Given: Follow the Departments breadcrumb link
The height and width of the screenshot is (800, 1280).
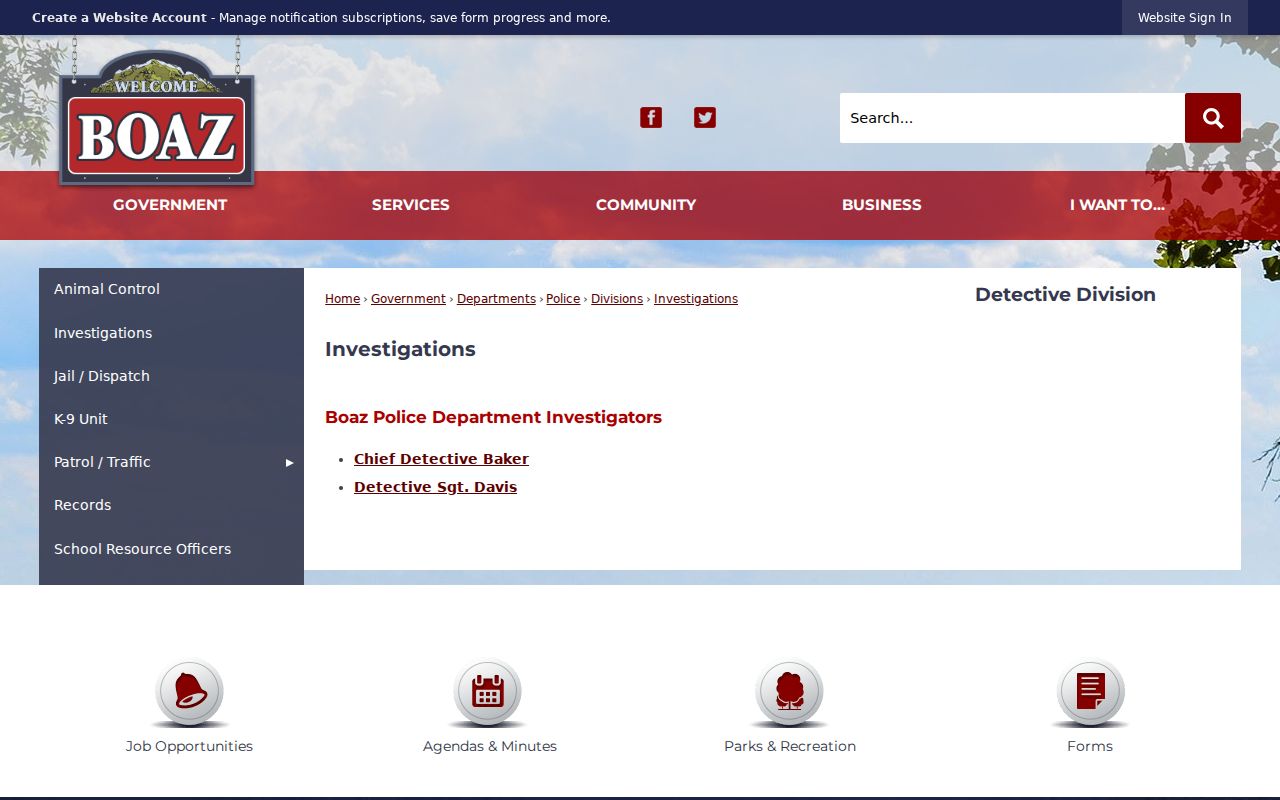Looking at the screenshot, I should [x=496, y=299].
